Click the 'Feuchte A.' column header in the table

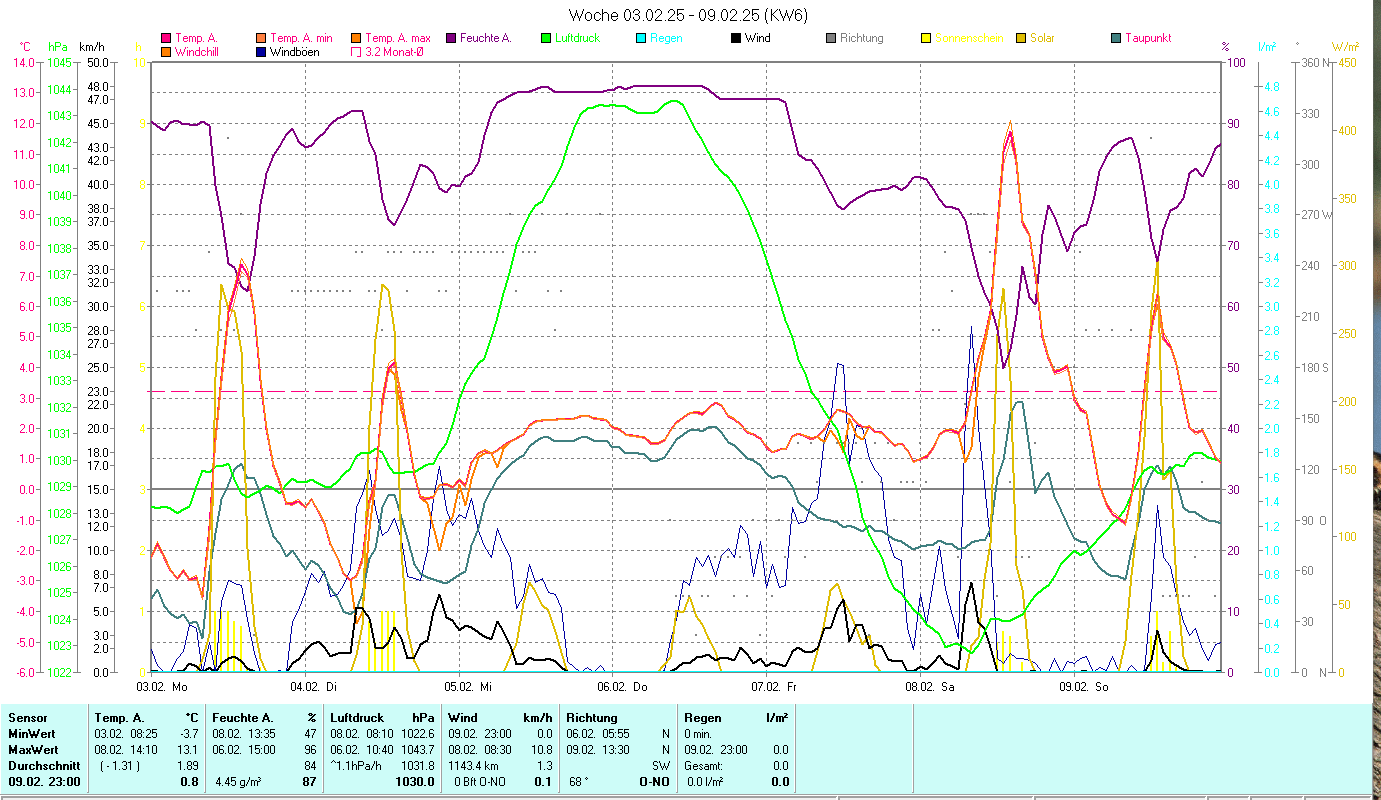coord(243,718)
